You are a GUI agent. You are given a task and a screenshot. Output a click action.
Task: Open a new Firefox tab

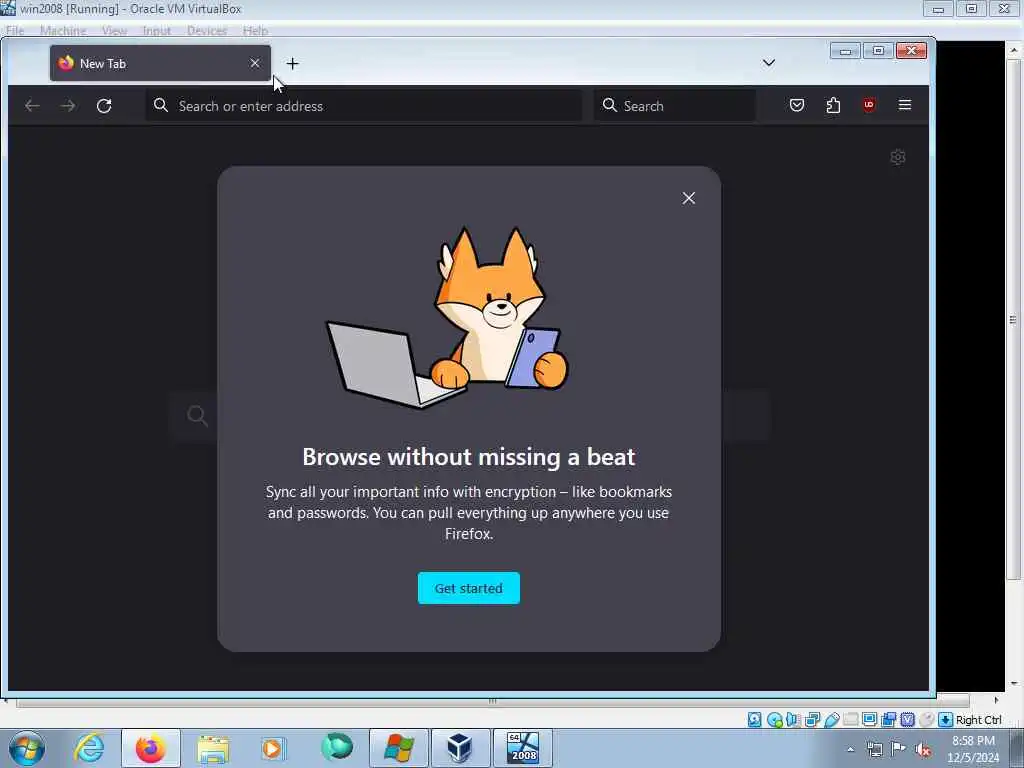pyautogui.click(x=293, y=63)
